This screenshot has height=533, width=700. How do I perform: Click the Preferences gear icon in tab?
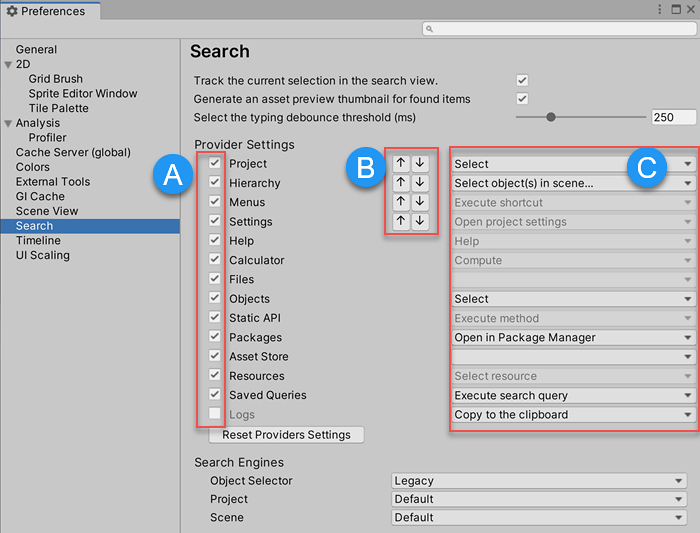pos(12,11)
